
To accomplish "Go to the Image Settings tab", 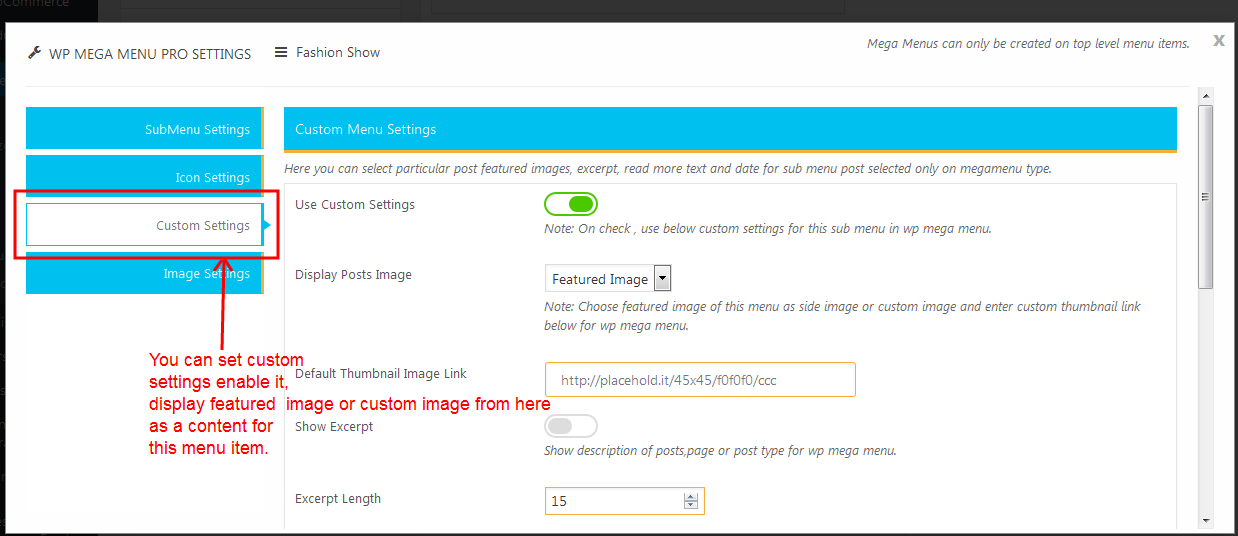I will pos(144,273).
